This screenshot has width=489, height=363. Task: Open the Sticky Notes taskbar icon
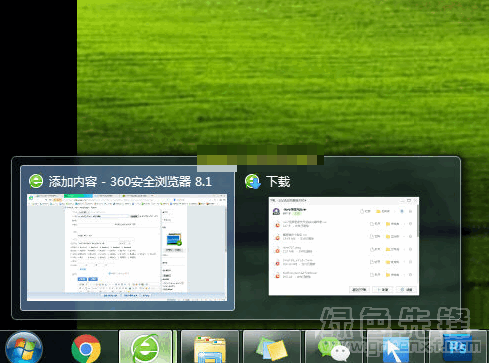coord(272,348)
